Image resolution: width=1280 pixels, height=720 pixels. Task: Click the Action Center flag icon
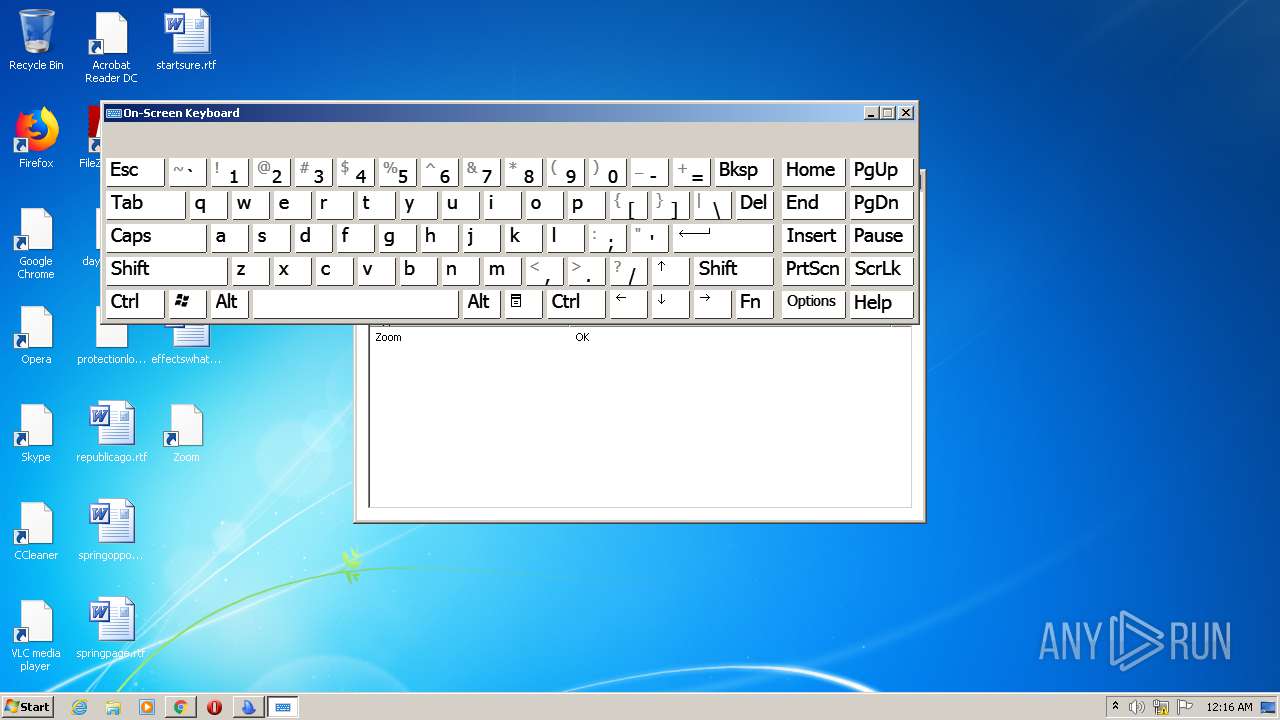point(1183,707)
